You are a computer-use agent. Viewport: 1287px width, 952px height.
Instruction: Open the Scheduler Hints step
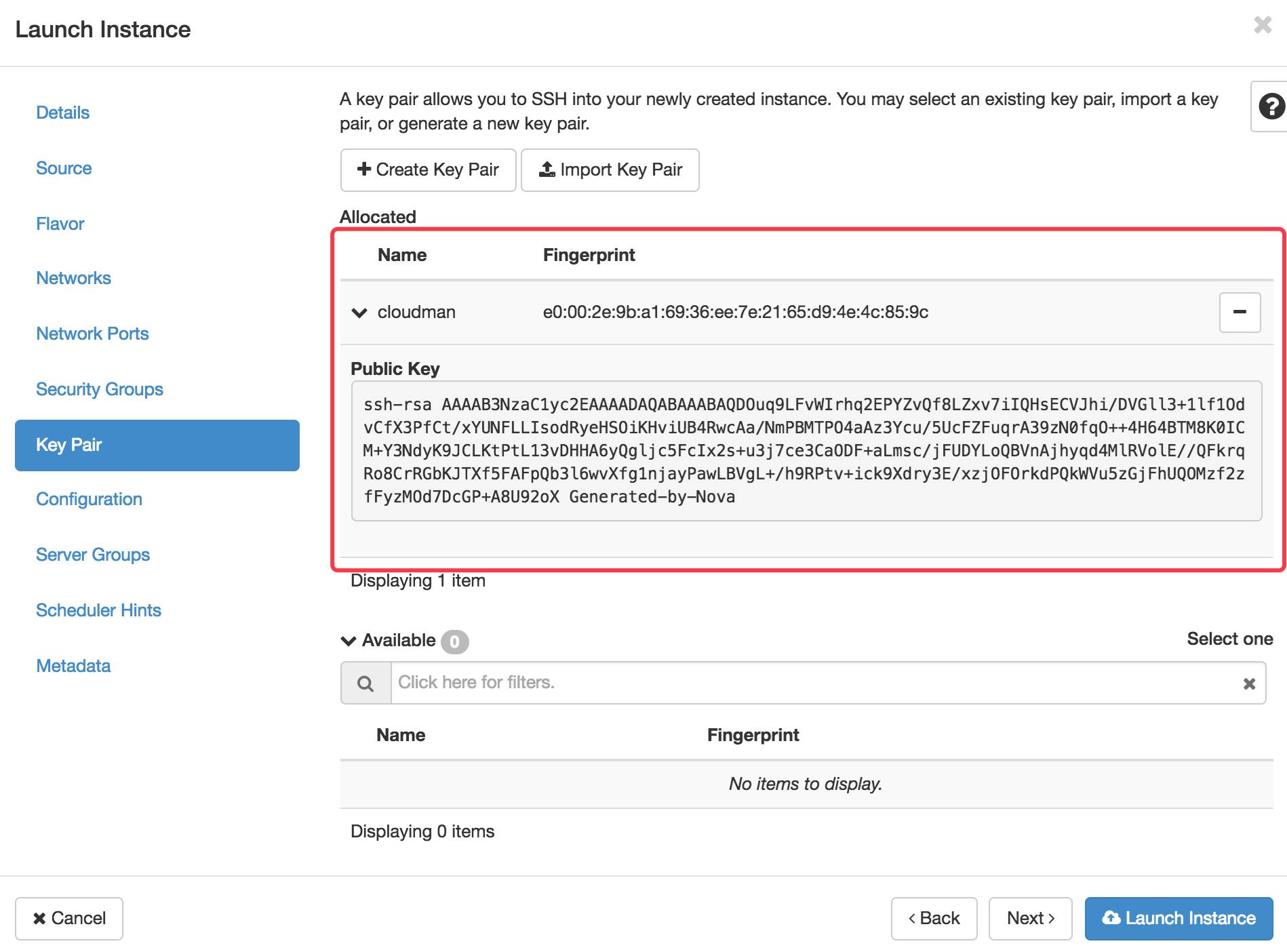pyautogui.click(x=98, y=610)
